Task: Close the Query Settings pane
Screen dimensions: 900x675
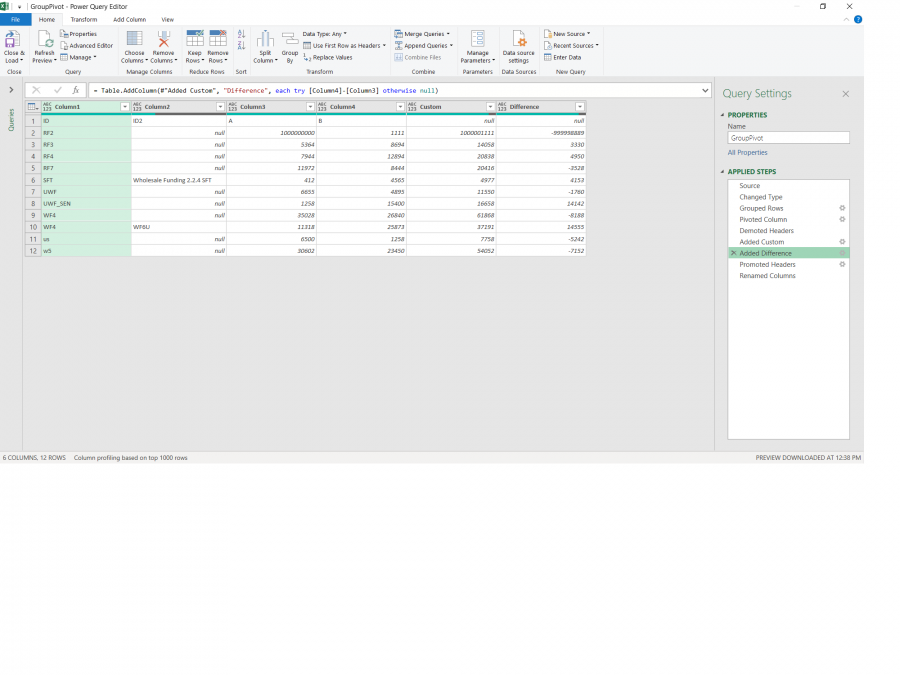Action: click(x=845, y=94)
